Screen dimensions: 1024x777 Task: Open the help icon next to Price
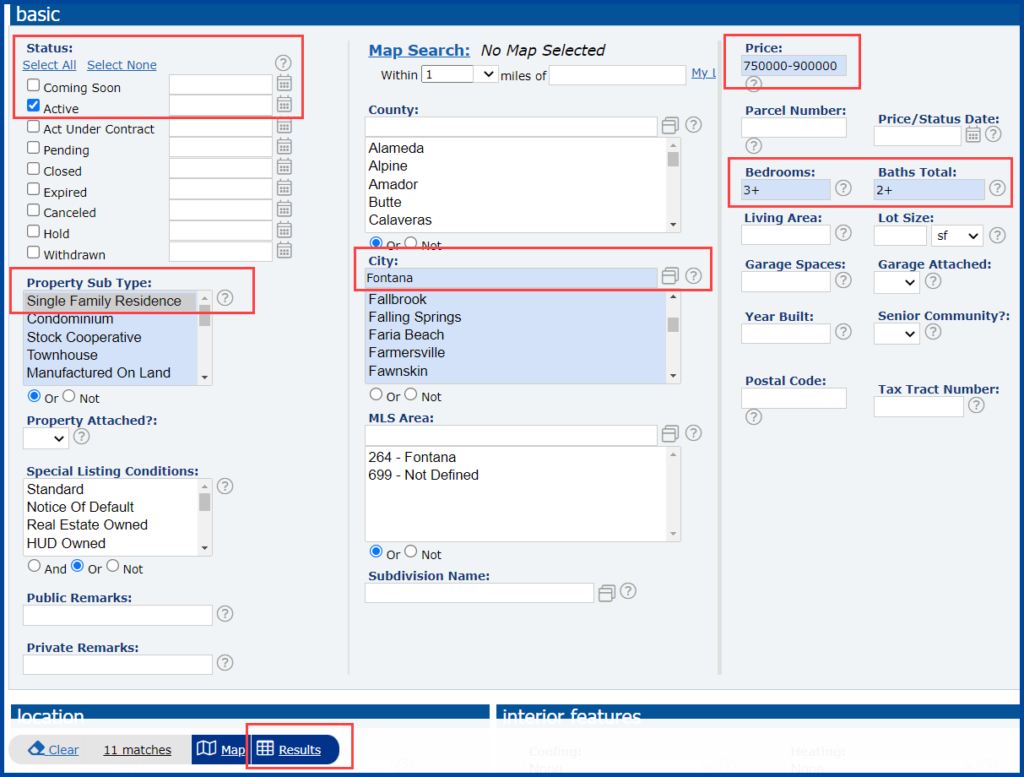pyautogui.click(x=753, y=85)
